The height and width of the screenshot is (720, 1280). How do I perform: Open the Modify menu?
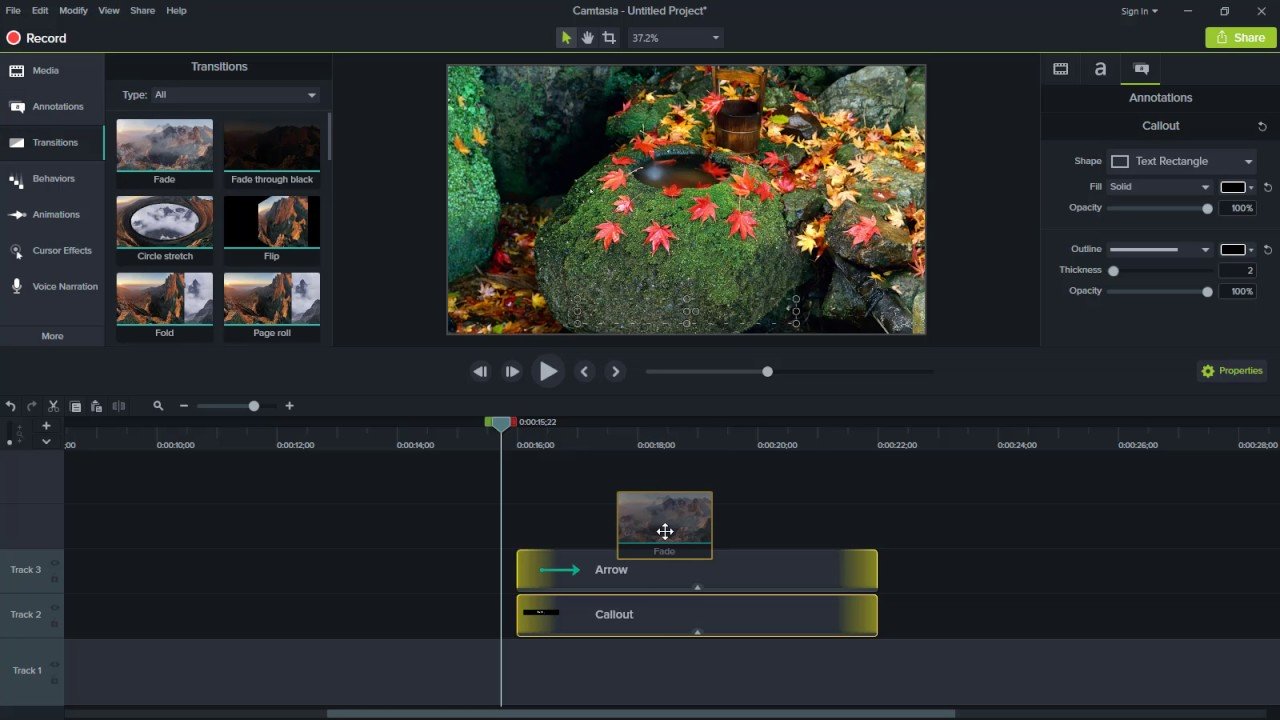[73, 10]
